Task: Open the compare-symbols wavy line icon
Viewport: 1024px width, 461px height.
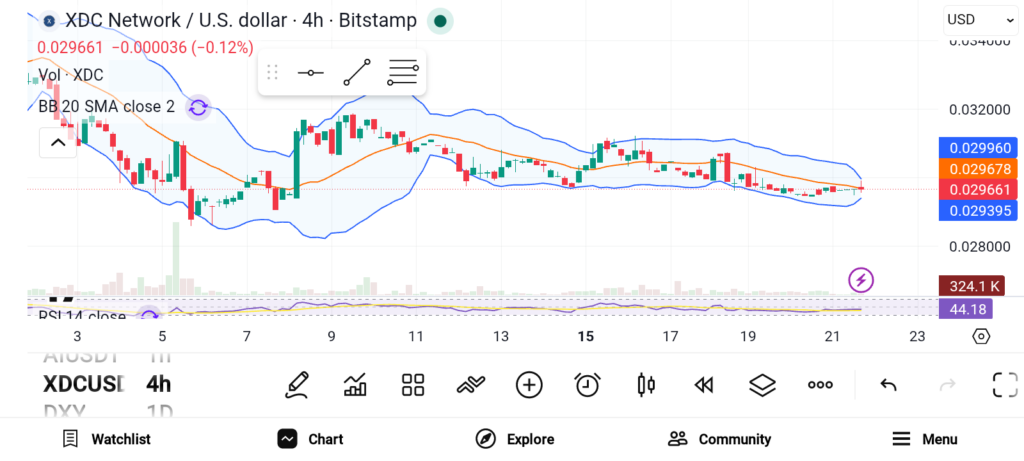Action: tap(471, 385)
